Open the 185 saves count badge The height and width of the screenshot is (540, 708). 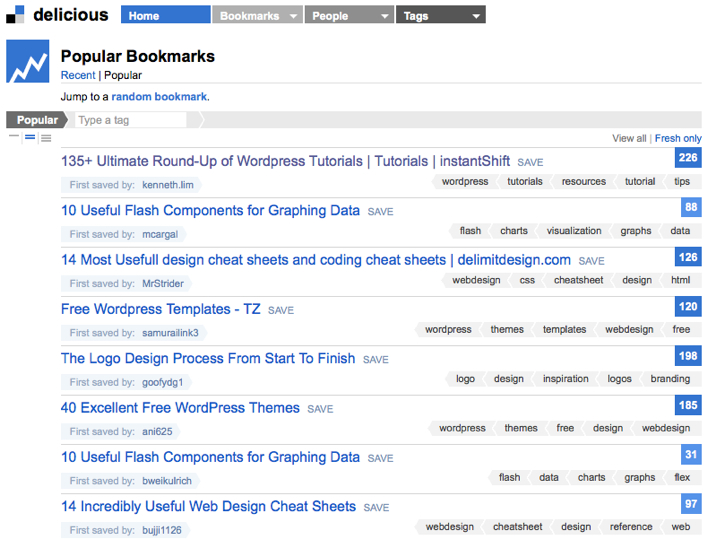coord(688,405)
